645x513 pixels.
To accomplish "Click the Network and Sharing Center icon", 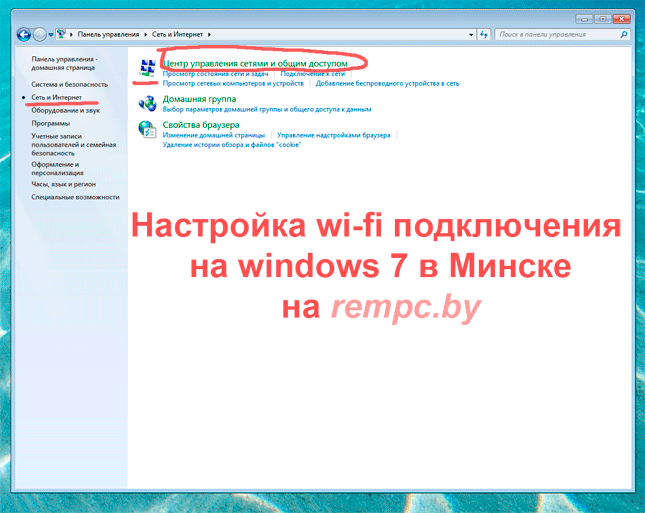I will 147,68.
